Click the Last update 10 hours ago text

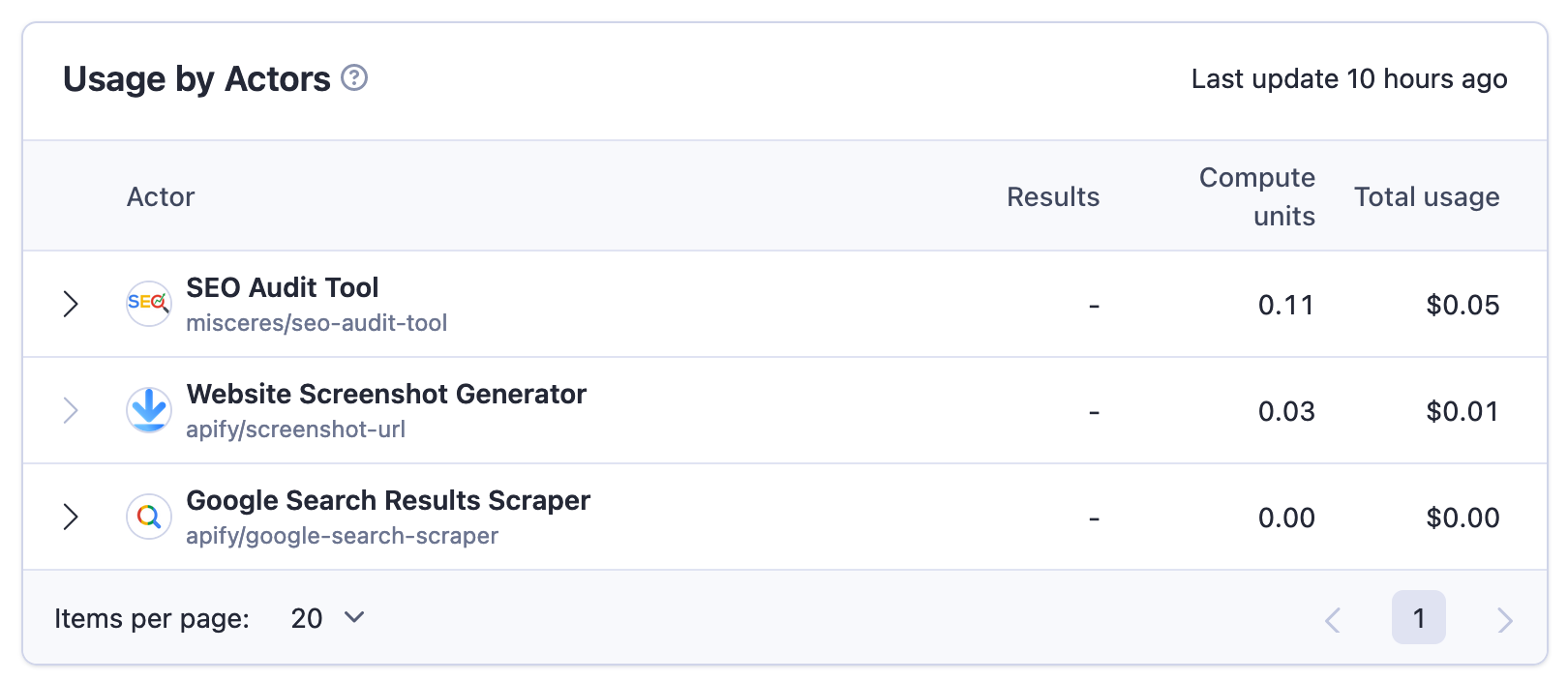click(1348, 79)
